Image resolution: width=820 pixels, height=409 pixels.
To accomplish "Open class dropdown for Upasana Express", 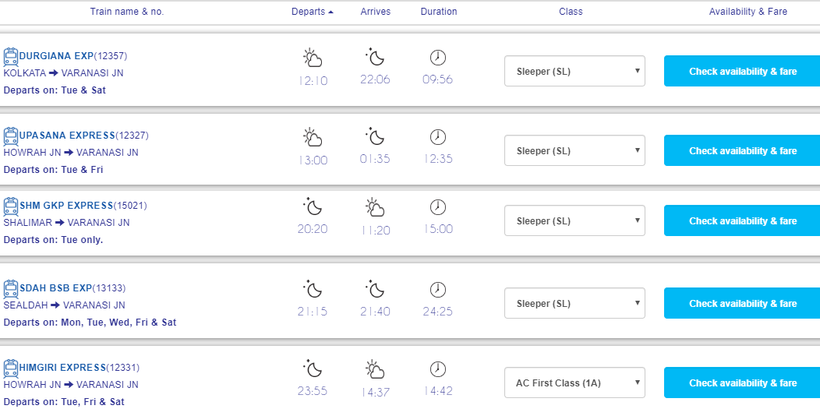I will (x=574, y=151).
